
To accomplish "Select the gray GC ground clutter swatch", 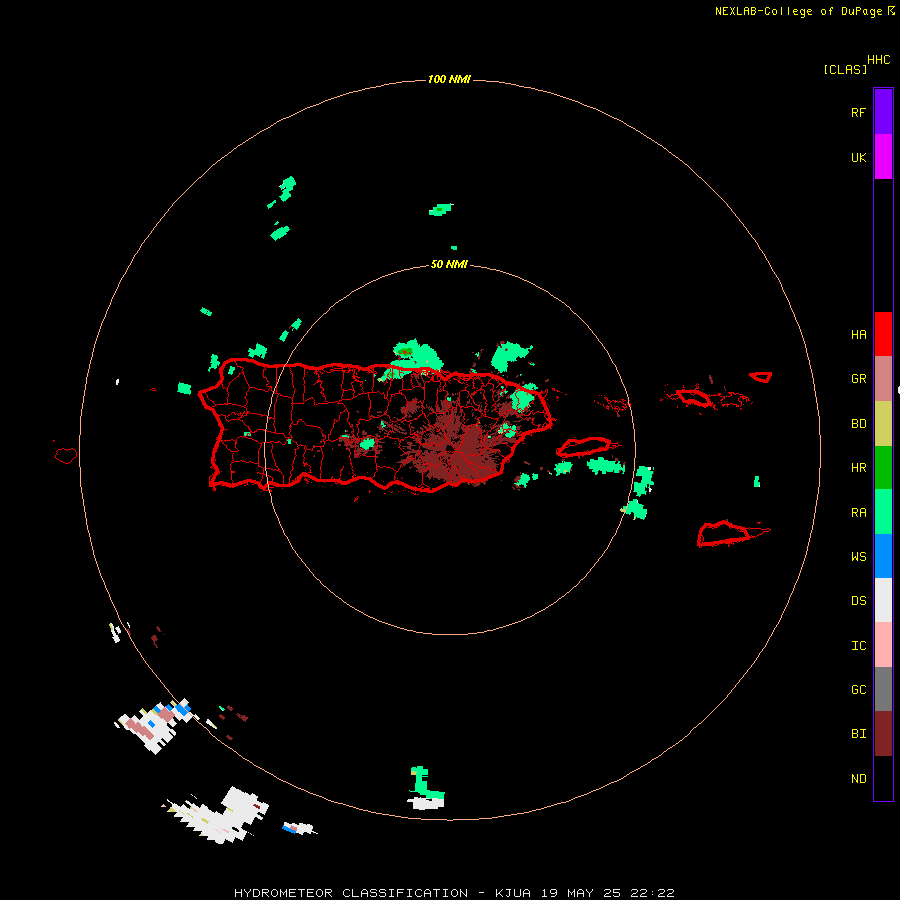I will 883,689.
